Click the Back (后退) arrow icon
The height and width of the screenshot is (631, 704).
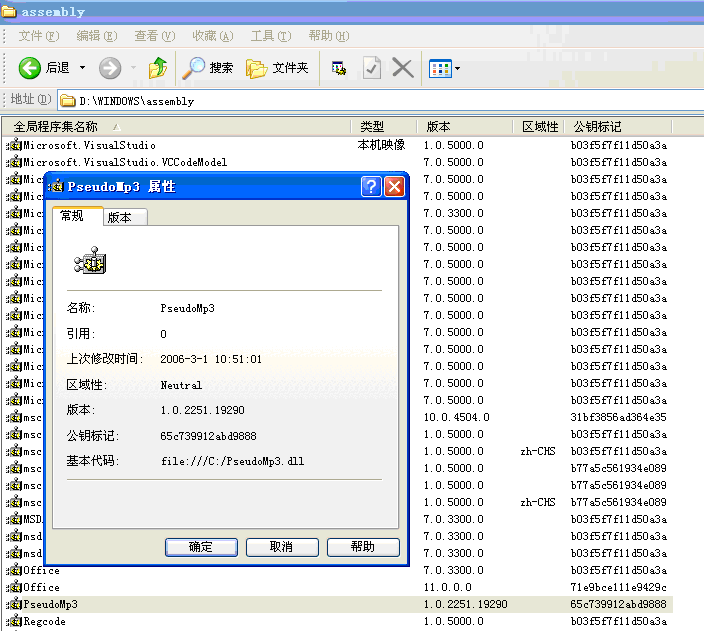pyautogui.click(x=29, y=68)
